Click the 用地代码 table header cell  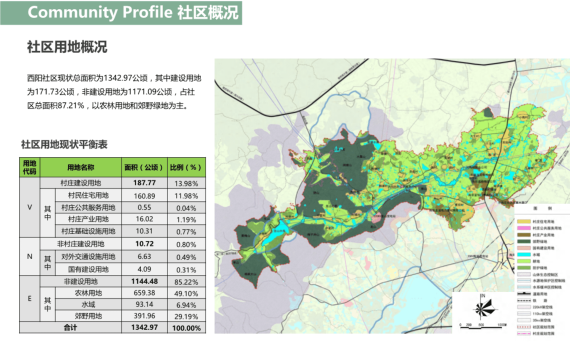click(x=29, y=167)
